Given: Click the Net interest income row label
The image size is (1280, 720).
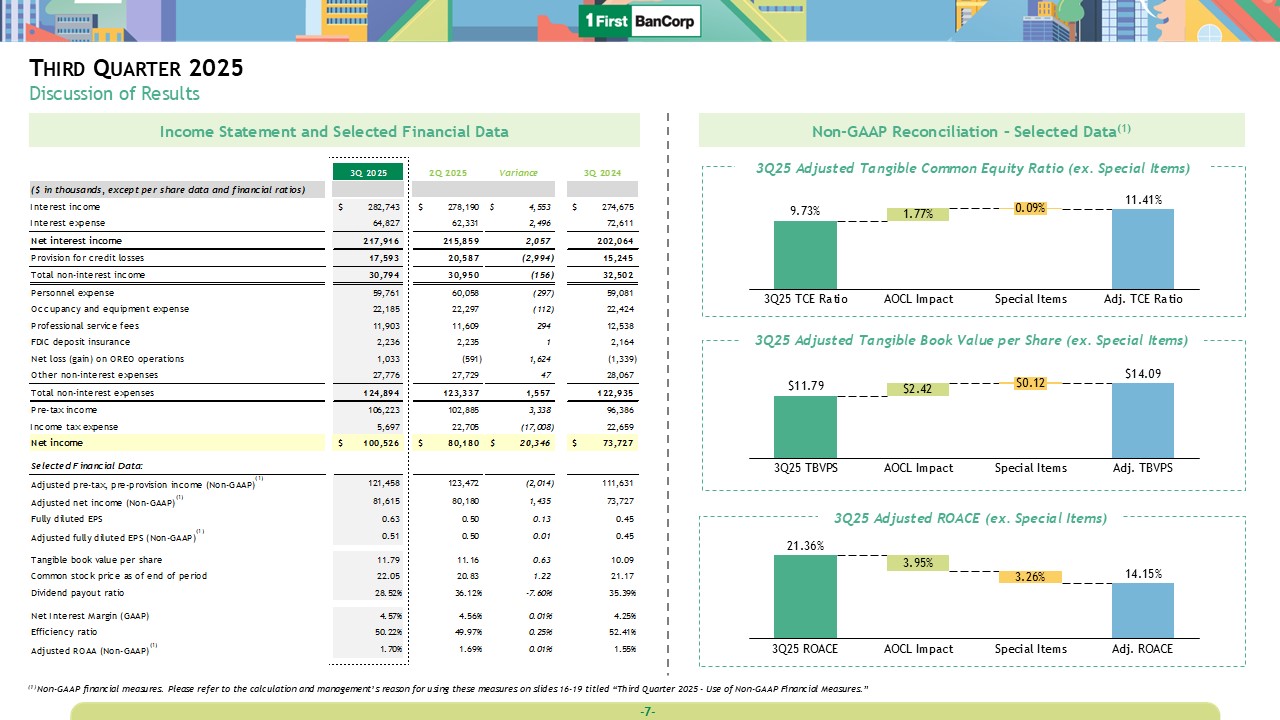Looking at the screenshot, I should 76,241.
